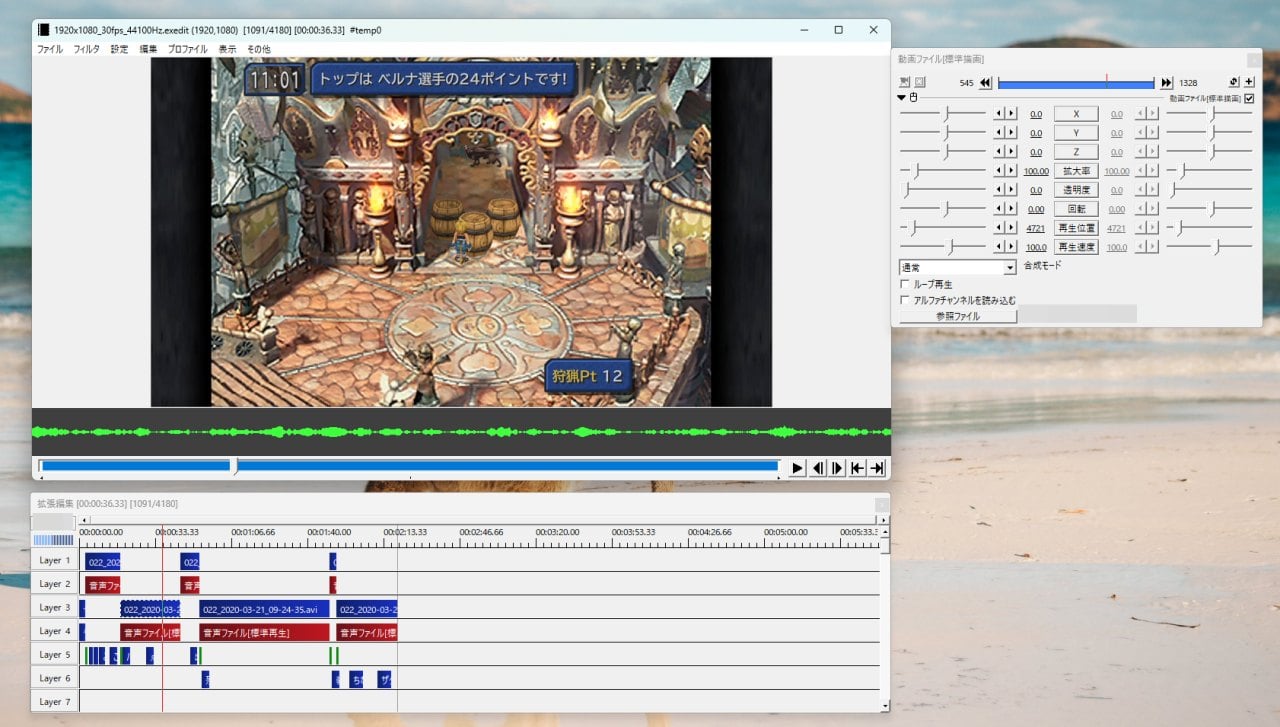Jump to the start frame of preview

pyautogui.click(x=858, y=468)
